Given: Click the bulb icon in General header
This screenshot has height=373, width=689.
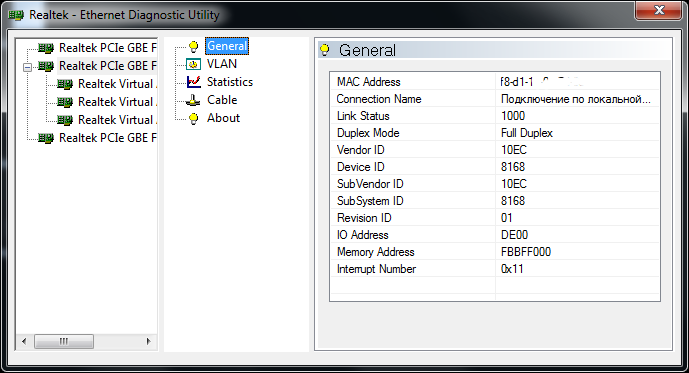Looking at the screenshot, I should click(x=325, y=50).
